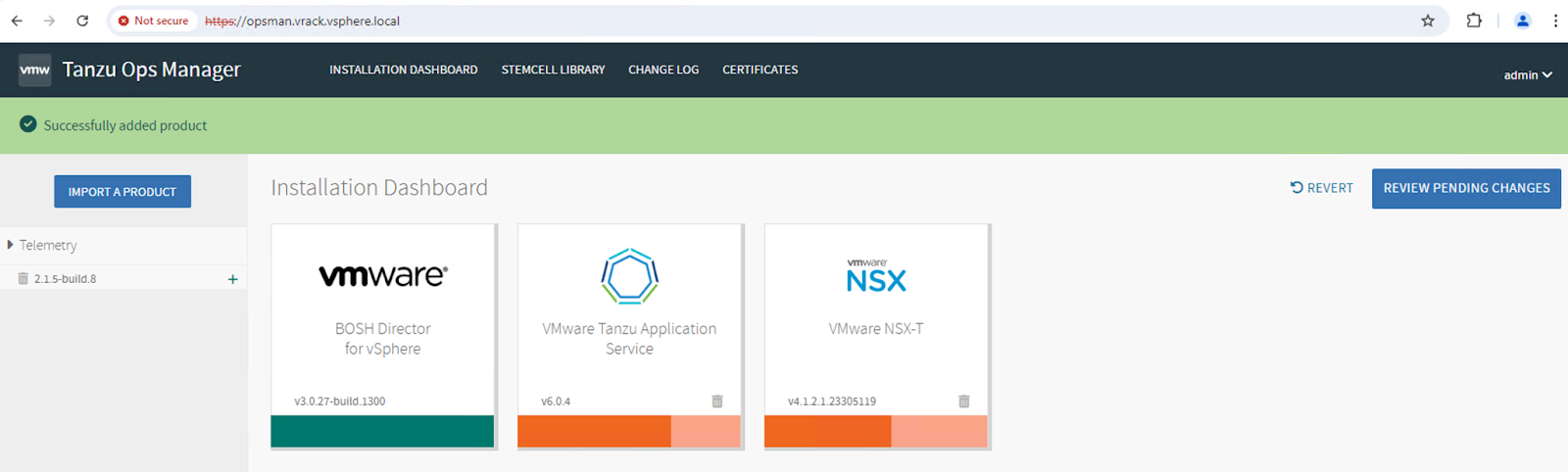Click the Tanzu Application Service hexagon logo

[x=629, y=276]
